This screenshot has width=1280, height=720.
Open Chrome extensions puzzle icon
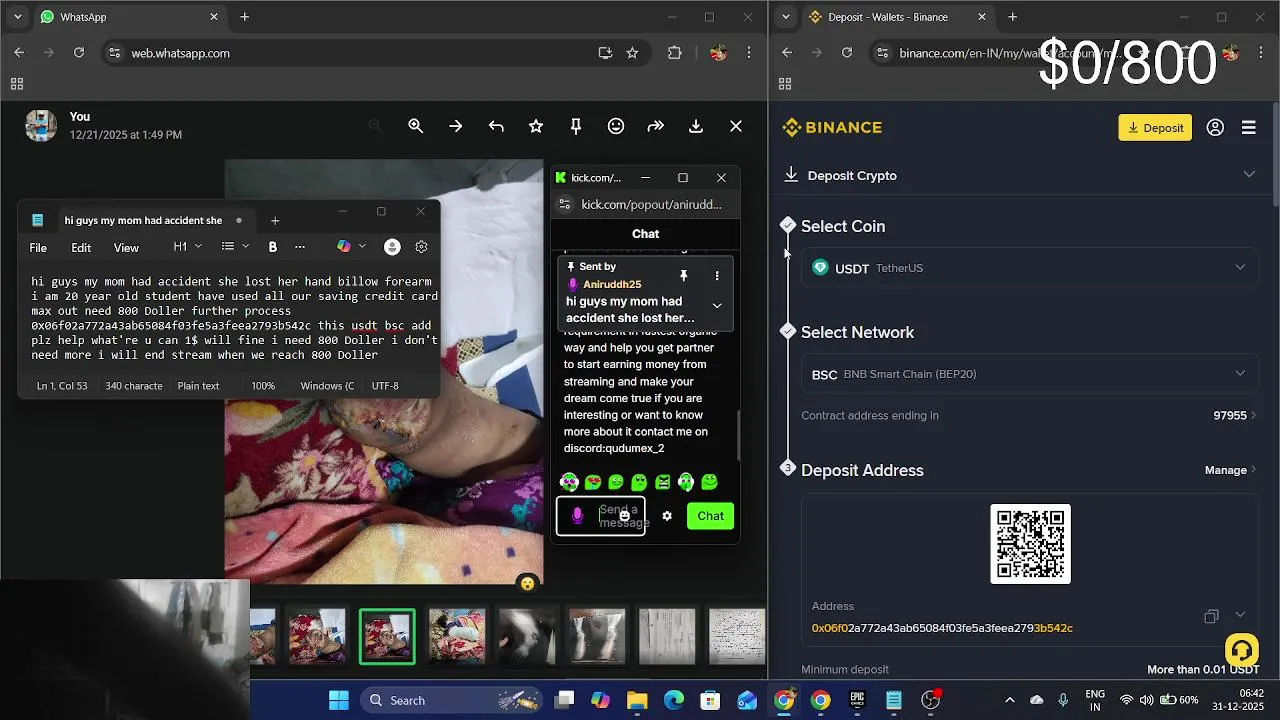(x=674, y=53)
